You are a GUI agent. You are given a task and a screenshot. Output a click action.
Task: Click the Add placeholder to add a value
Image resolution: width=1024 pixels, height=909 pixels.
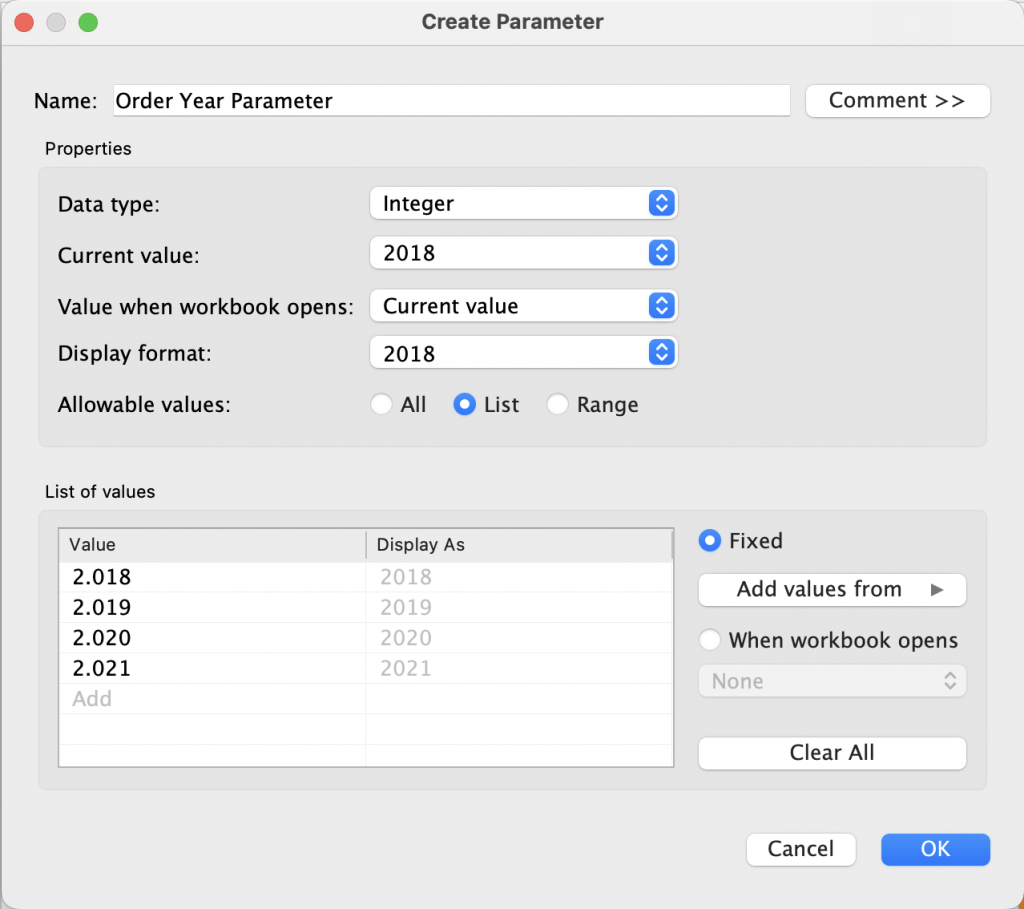coord(92,699)
